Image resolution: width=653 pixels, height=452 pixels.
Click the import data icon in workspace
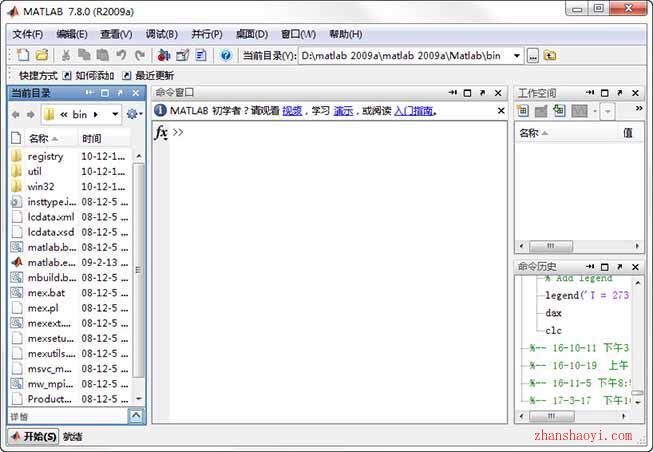[559, 111]
